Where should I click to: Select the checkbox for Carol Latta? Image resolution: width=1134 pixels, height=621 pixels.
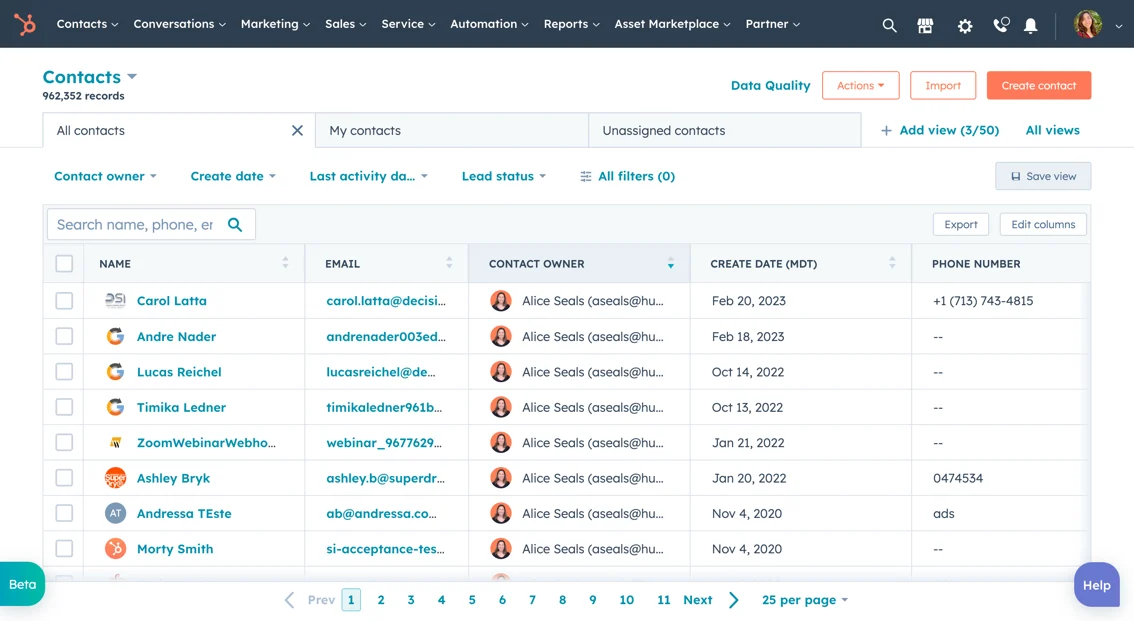[x=64, y=300]
